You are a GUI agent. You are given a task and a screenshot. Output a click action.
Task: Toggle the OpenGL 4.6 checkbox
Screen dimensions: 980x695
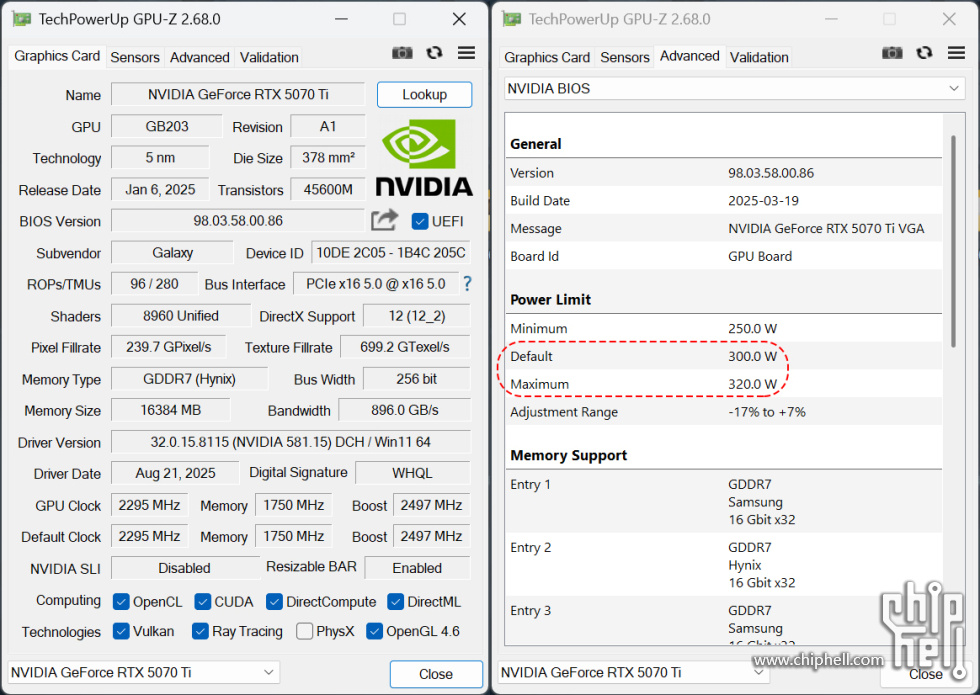[374, 631]
